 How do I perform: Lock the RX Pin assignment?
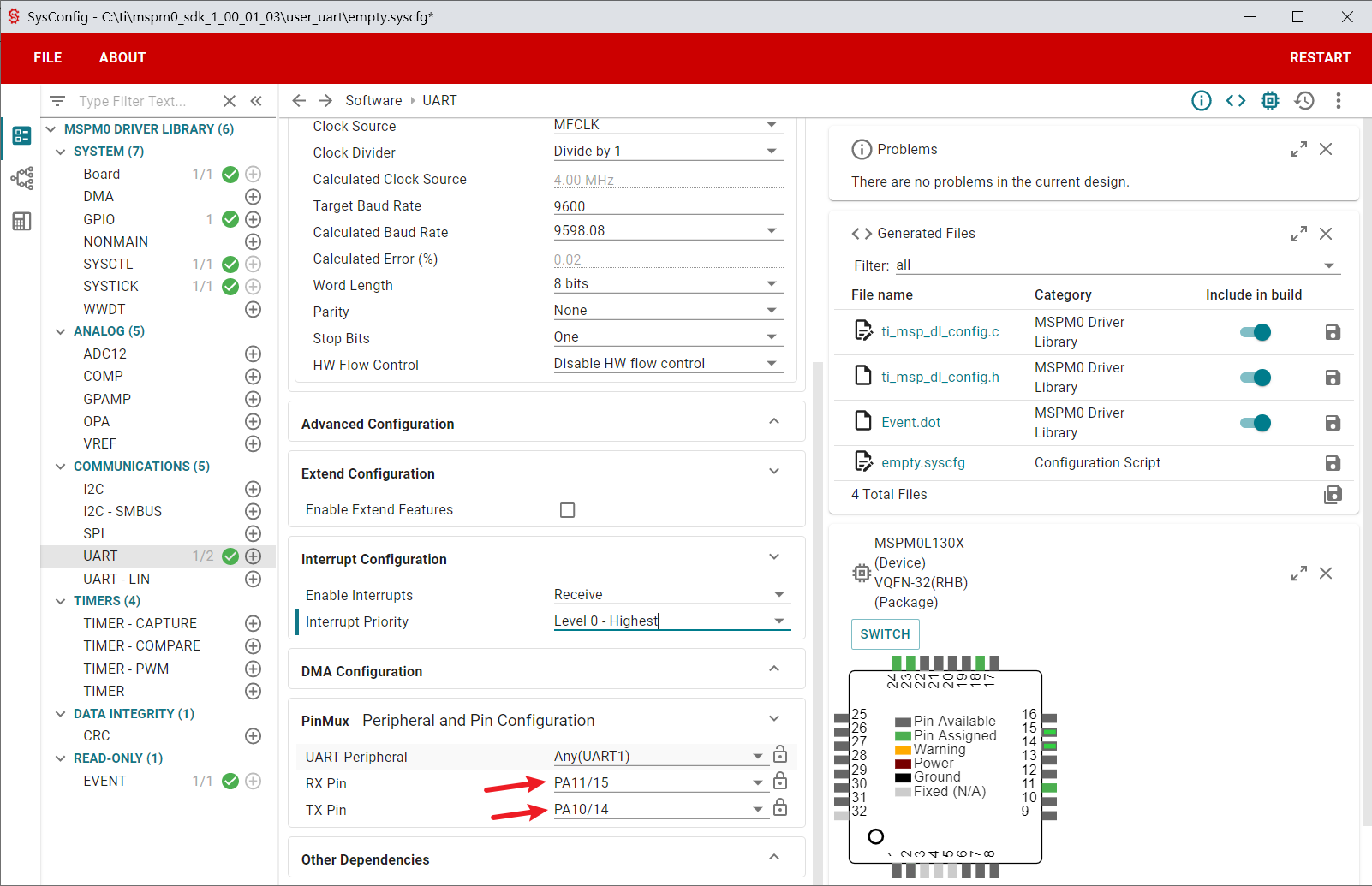click(x=780, y=782)
